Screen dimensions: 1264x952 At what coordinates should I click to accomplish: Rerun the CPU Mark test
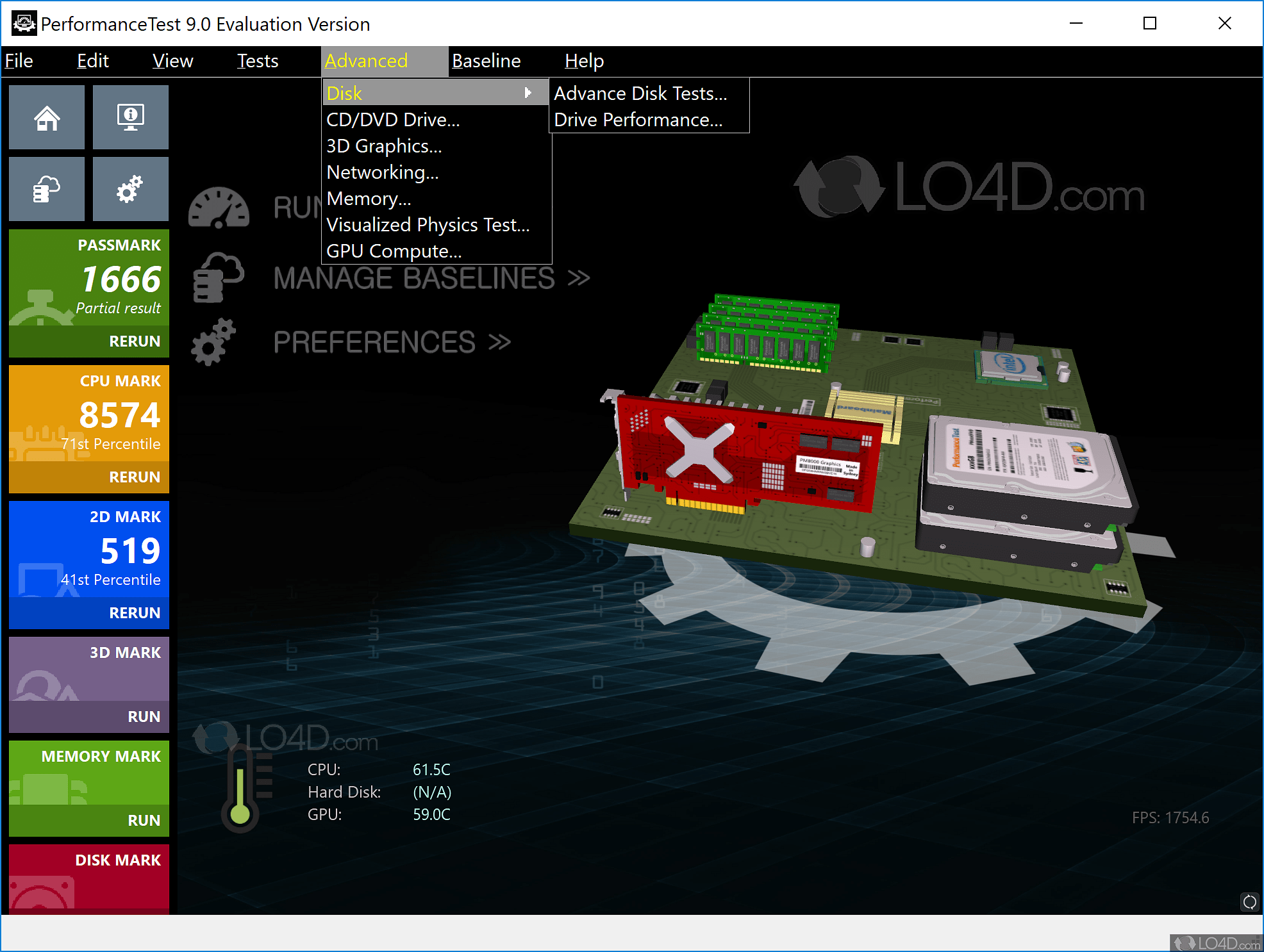tap(134, 477)
